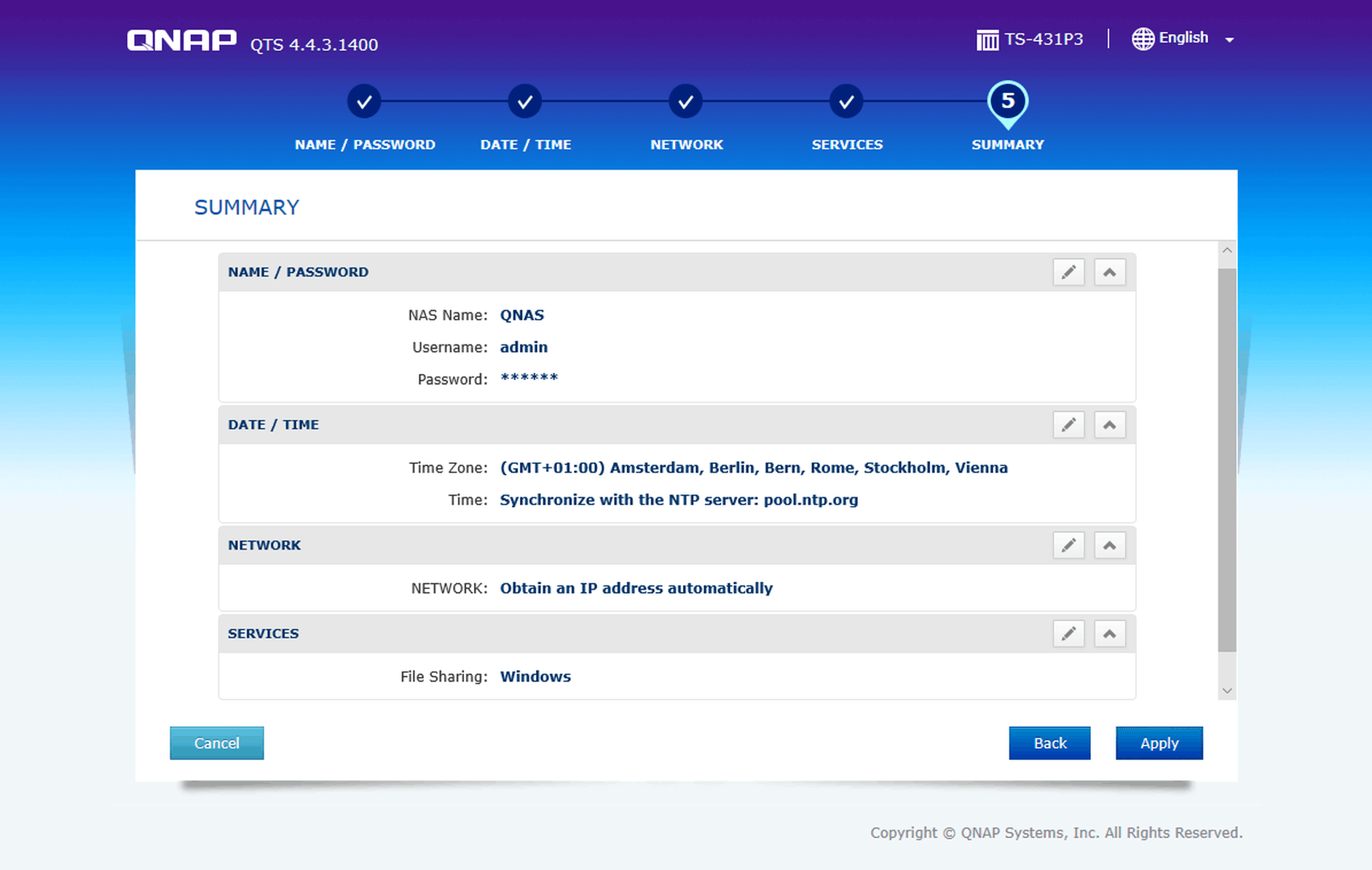
Task: Click the Cancel button
Action: point(217,743)
